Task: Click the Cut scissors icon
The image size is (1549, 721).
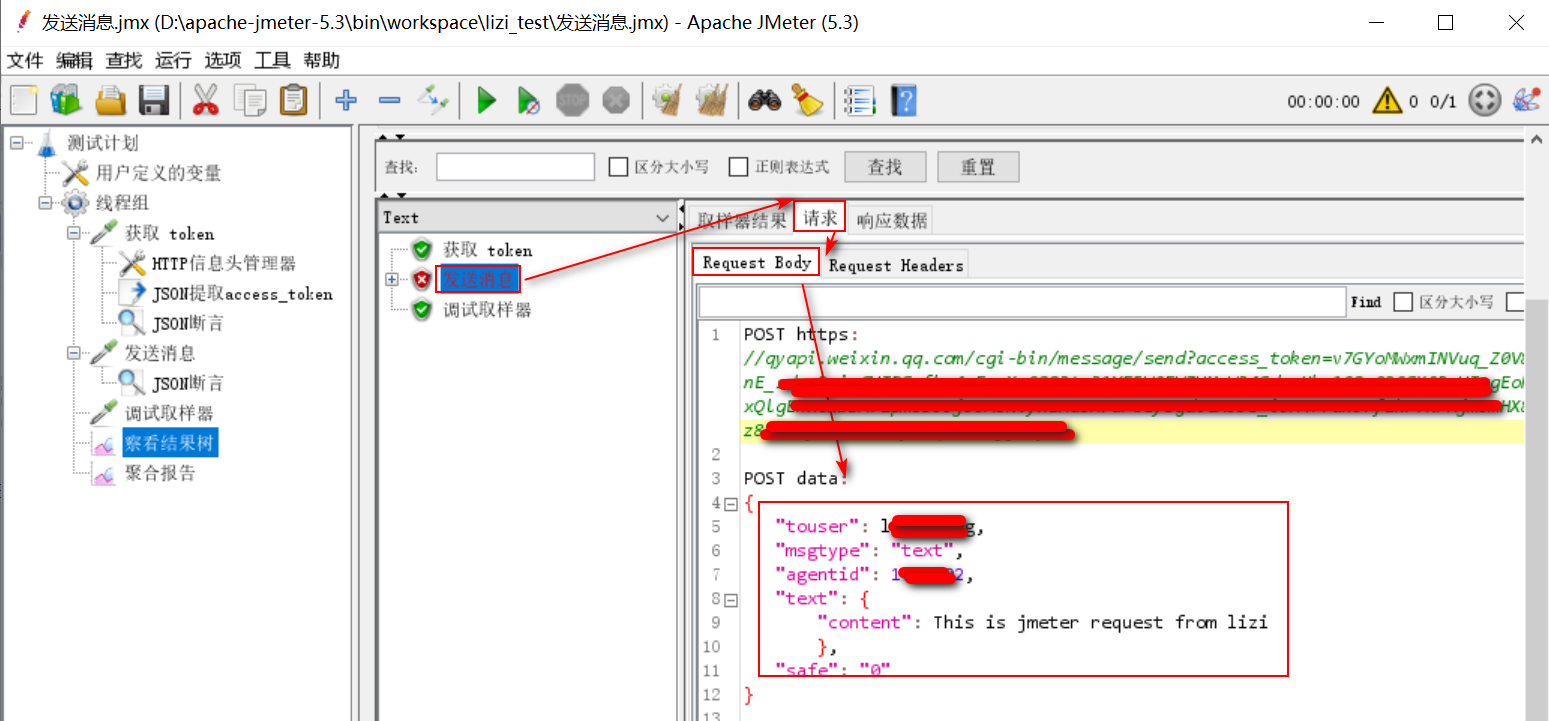Action: [205, 100]
